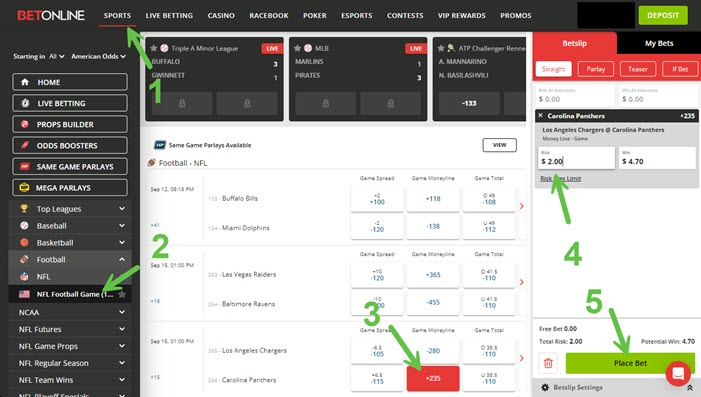The image size is (701, 397).
Task: Click the Basketball ball icon
Action: 24,242
